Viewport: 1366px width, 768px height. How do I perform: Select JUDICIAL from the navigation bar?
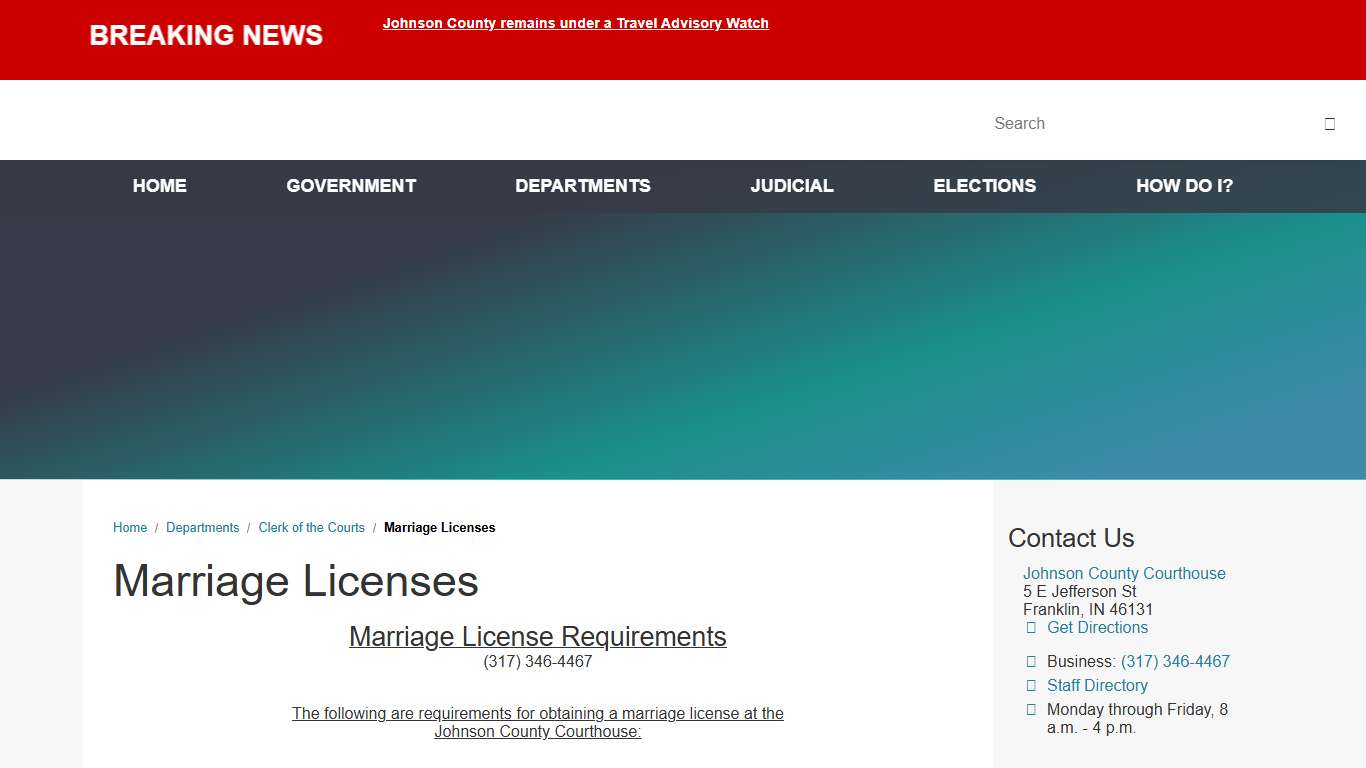(791, 186)
